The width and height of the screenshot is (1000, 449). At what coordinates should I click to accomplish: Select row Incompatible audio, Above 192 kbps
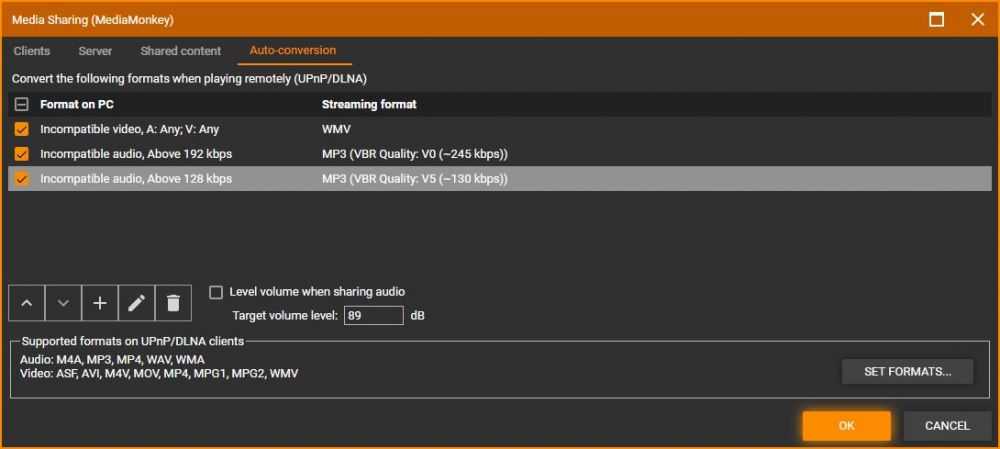(x=500, y=154)
